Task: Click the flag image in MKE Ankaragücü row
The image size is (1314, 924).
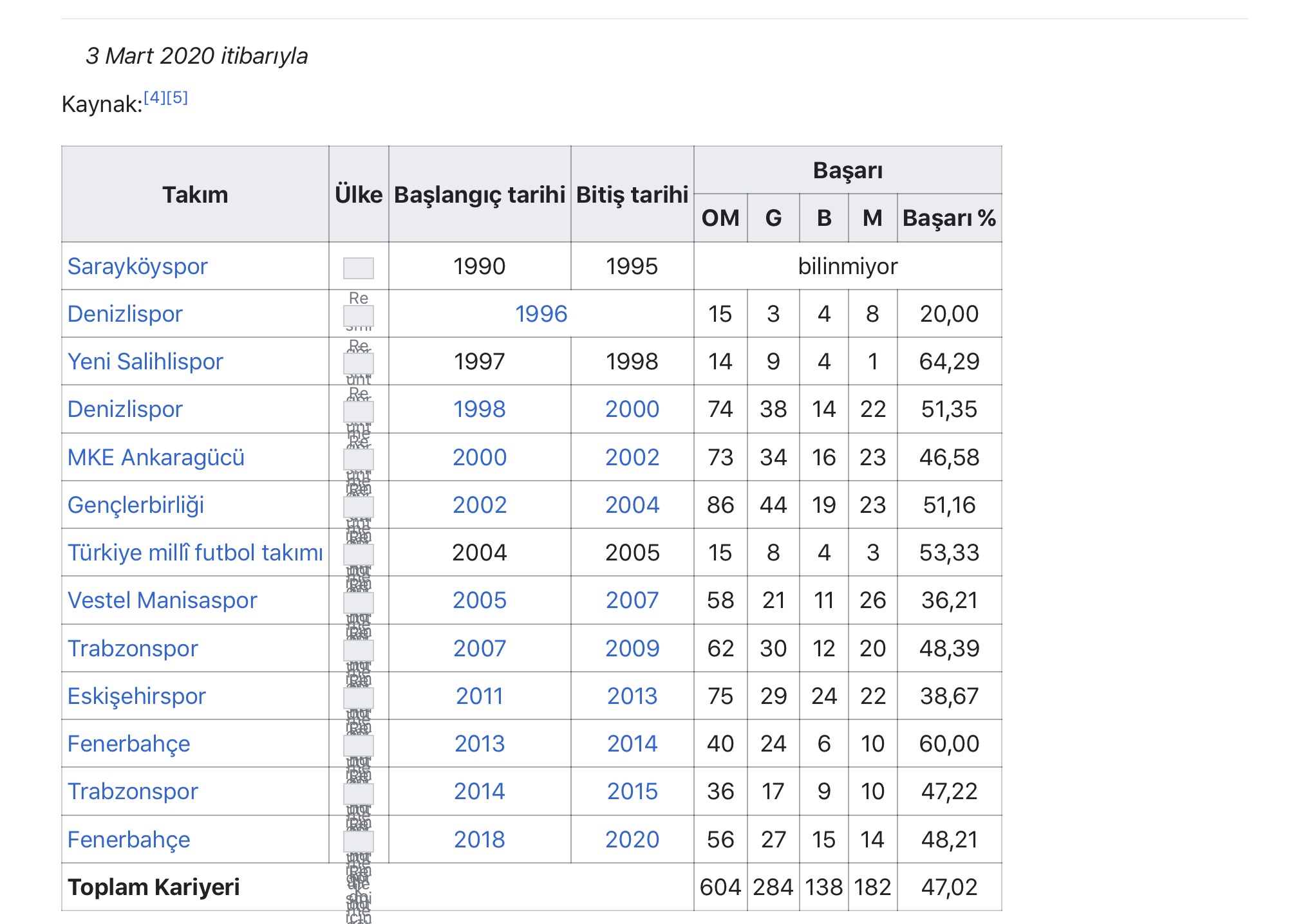Action: [x=358, y=459]
